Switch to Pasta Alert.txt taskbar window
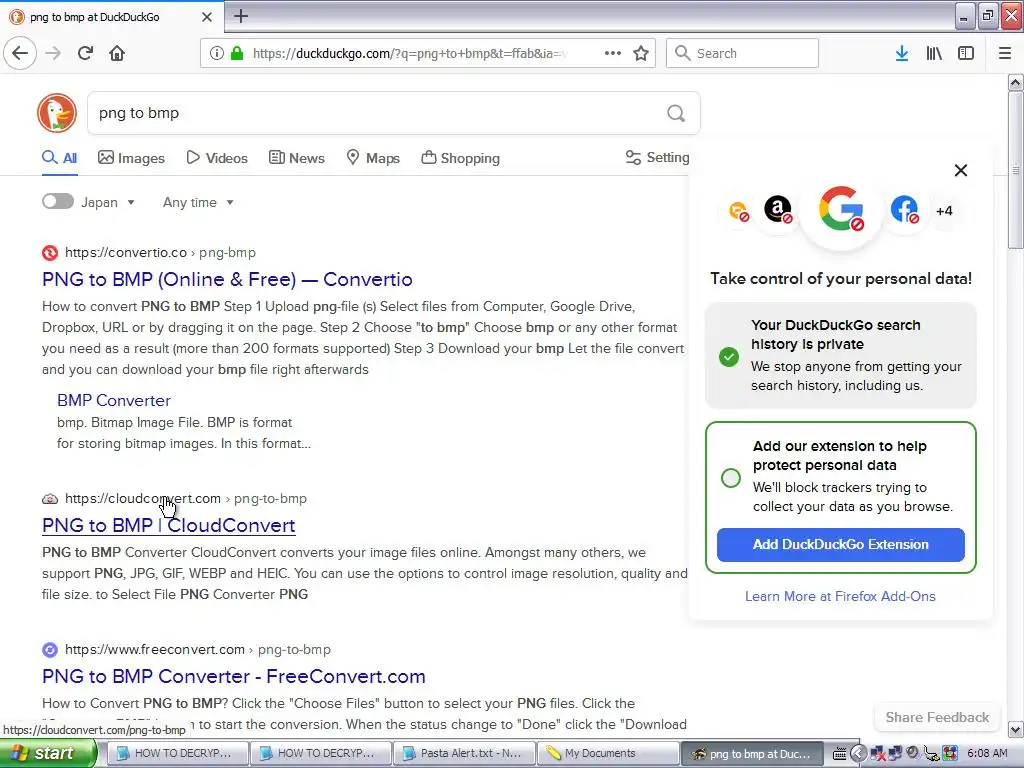Image resolution: width=1024 pixels, height=768 pixels. 463,754
